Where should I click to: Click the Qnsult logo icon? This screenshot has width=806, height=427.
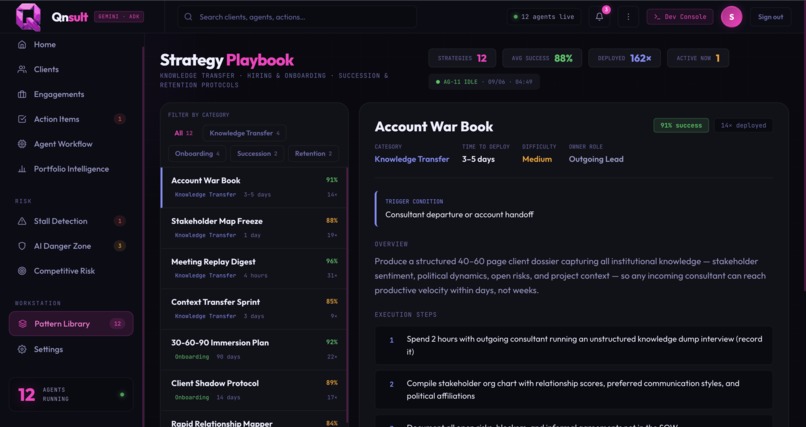(28, 16)
